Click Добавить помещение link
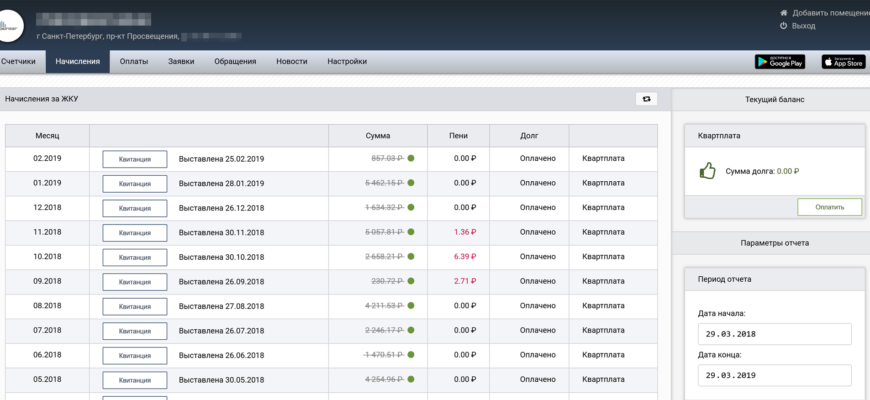 (825, 13)
